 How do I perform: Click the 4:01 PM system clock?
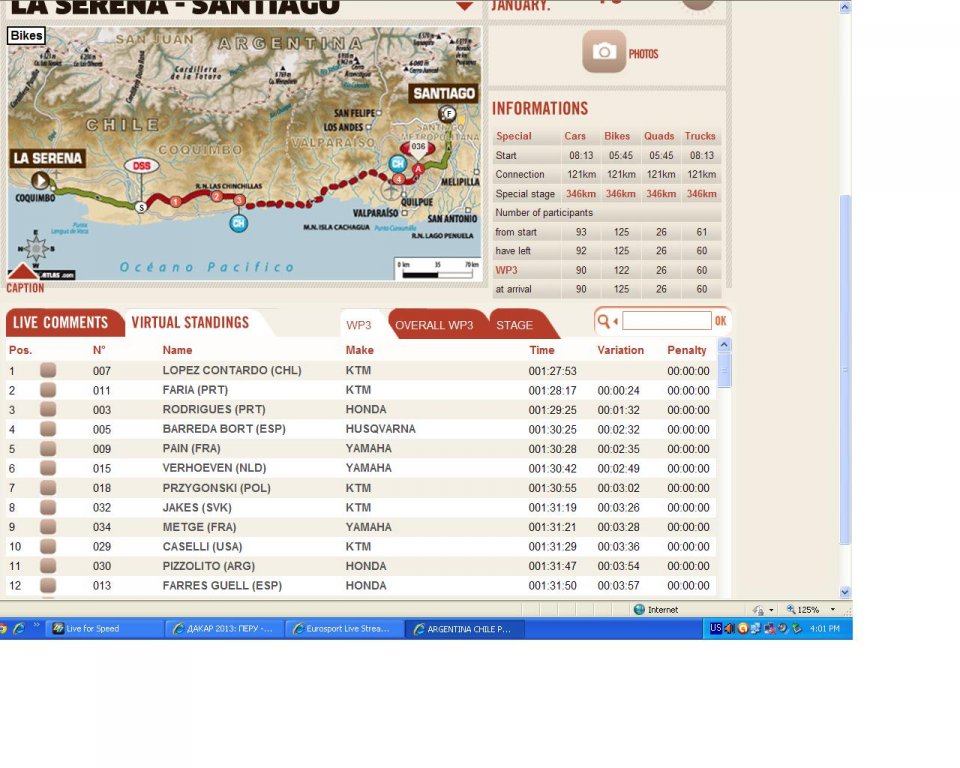click(x=824, y=628)
